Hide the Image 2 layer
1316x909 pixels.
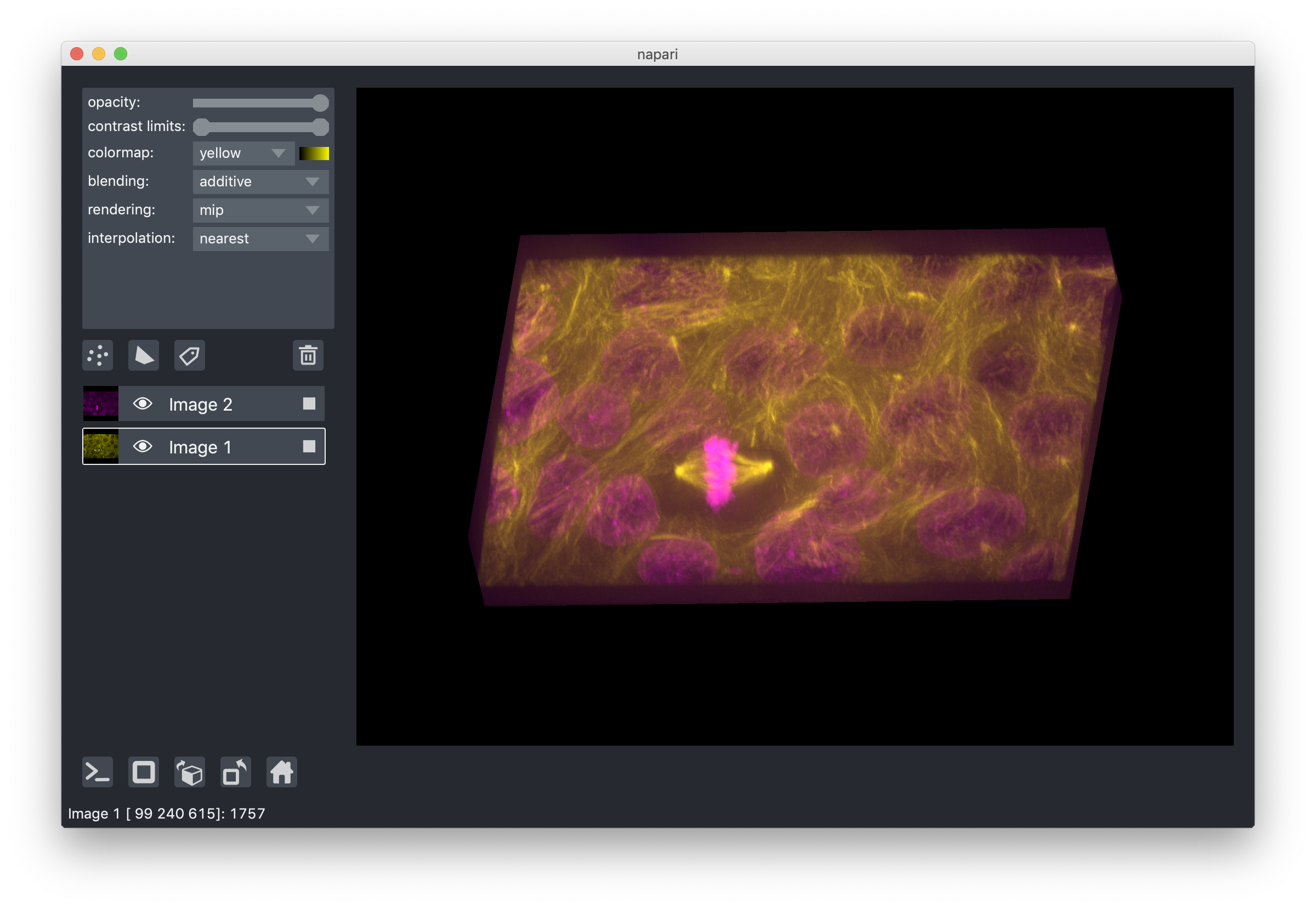[x=143, y=404]
